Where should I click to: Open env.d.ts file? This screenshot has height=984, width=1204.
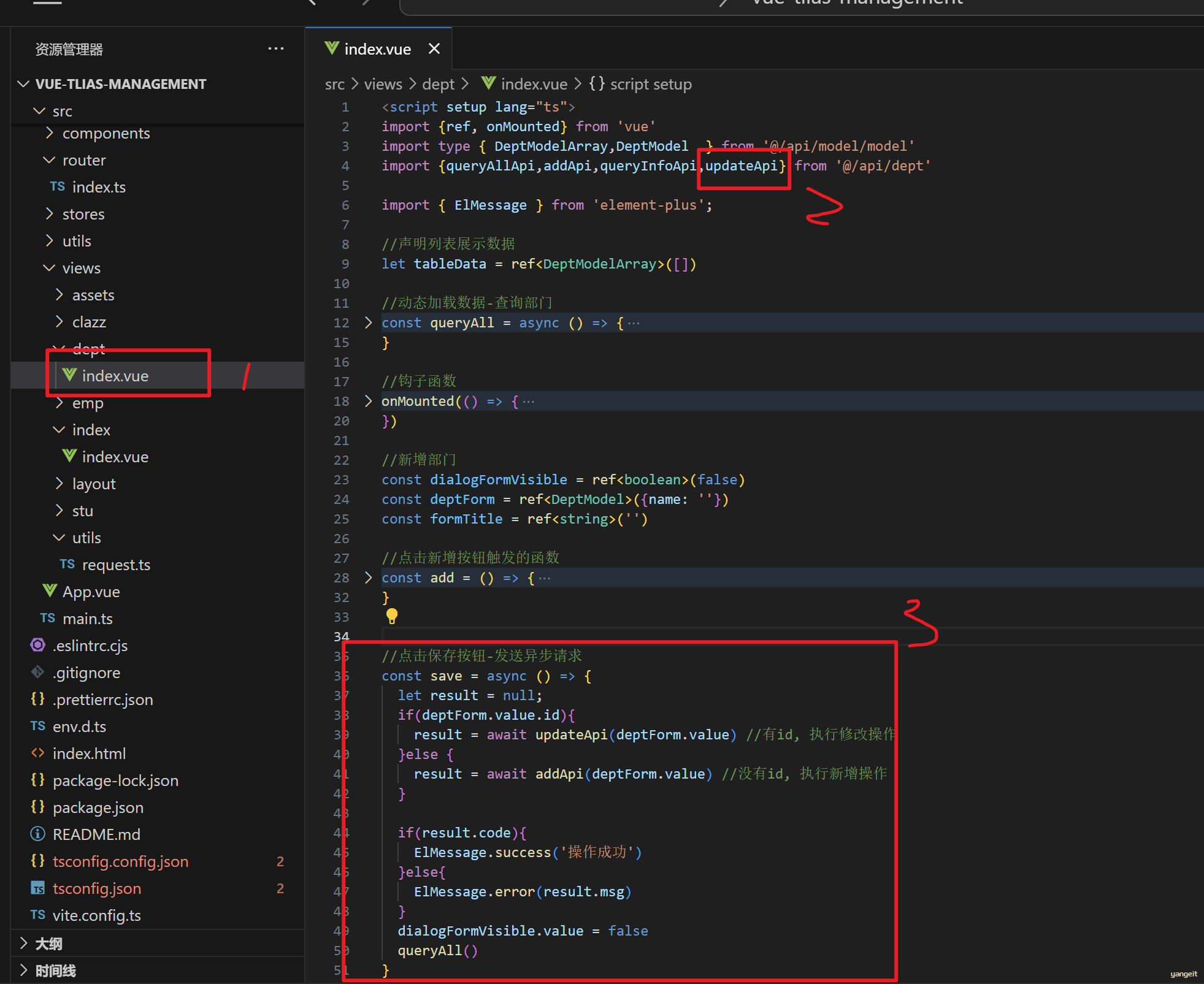(x=79, y=727)
